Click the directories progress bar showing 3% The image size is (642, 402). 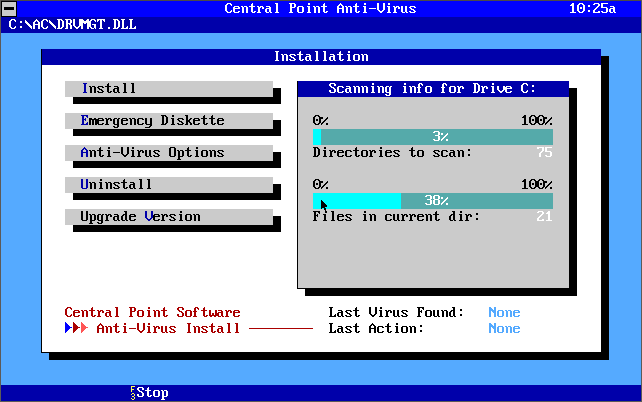tap(433, 137)
